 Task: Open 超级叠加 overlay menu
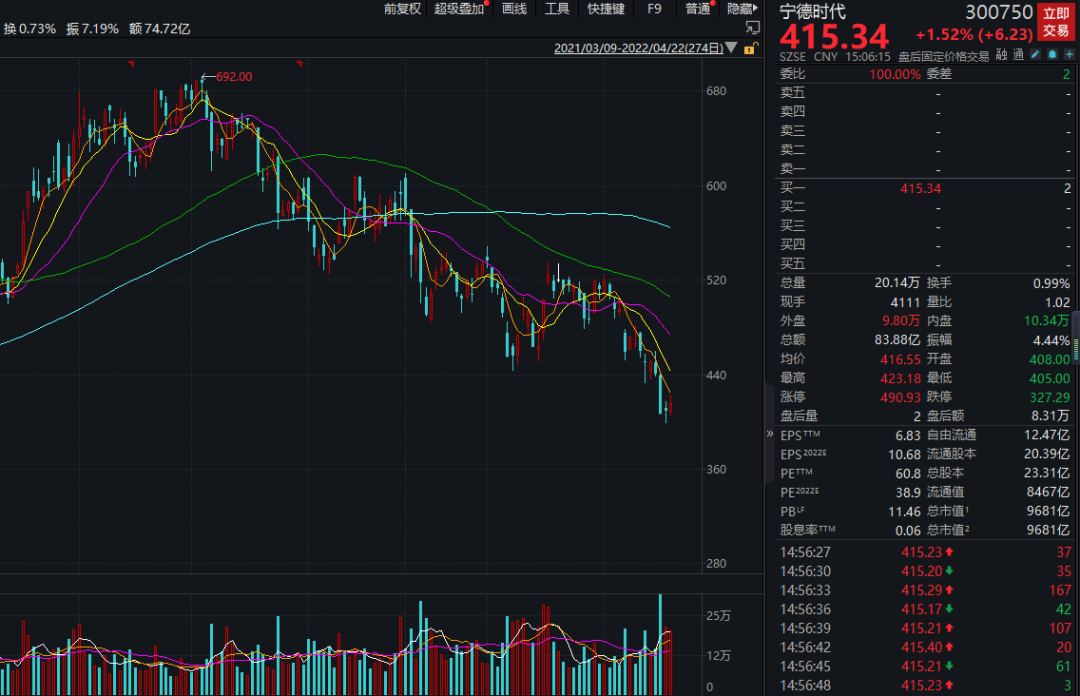tap(459, 9)
